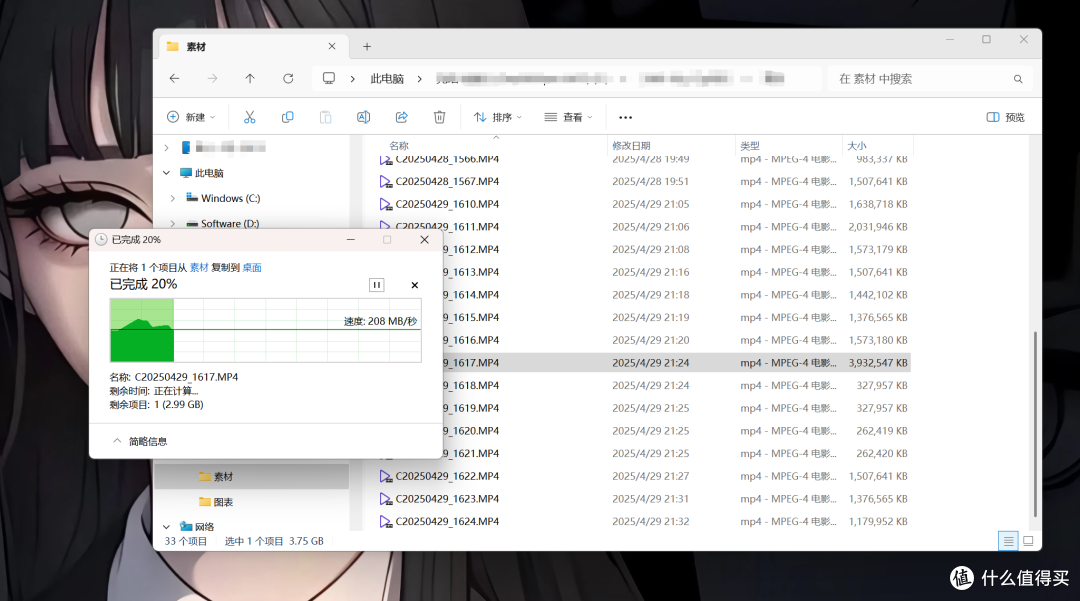The width and height of the screenshot is (1080, 601).
Task: Click the search magnifier icon
Action: tap(1018, 79)
